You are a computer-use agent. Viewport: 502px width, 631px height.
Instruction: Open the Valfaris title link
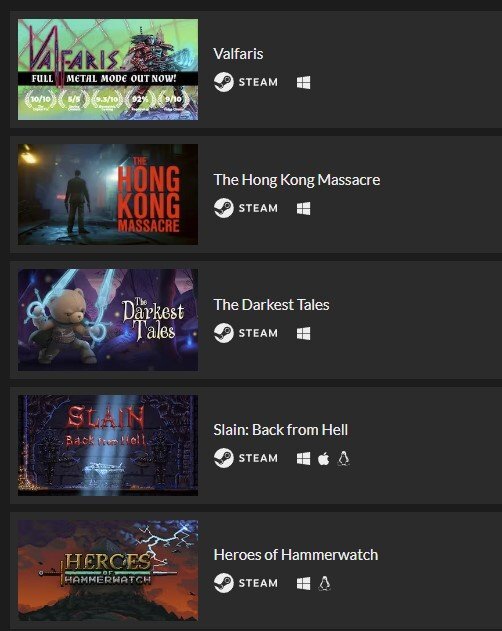pyautogui.click(x=238, y=54)
